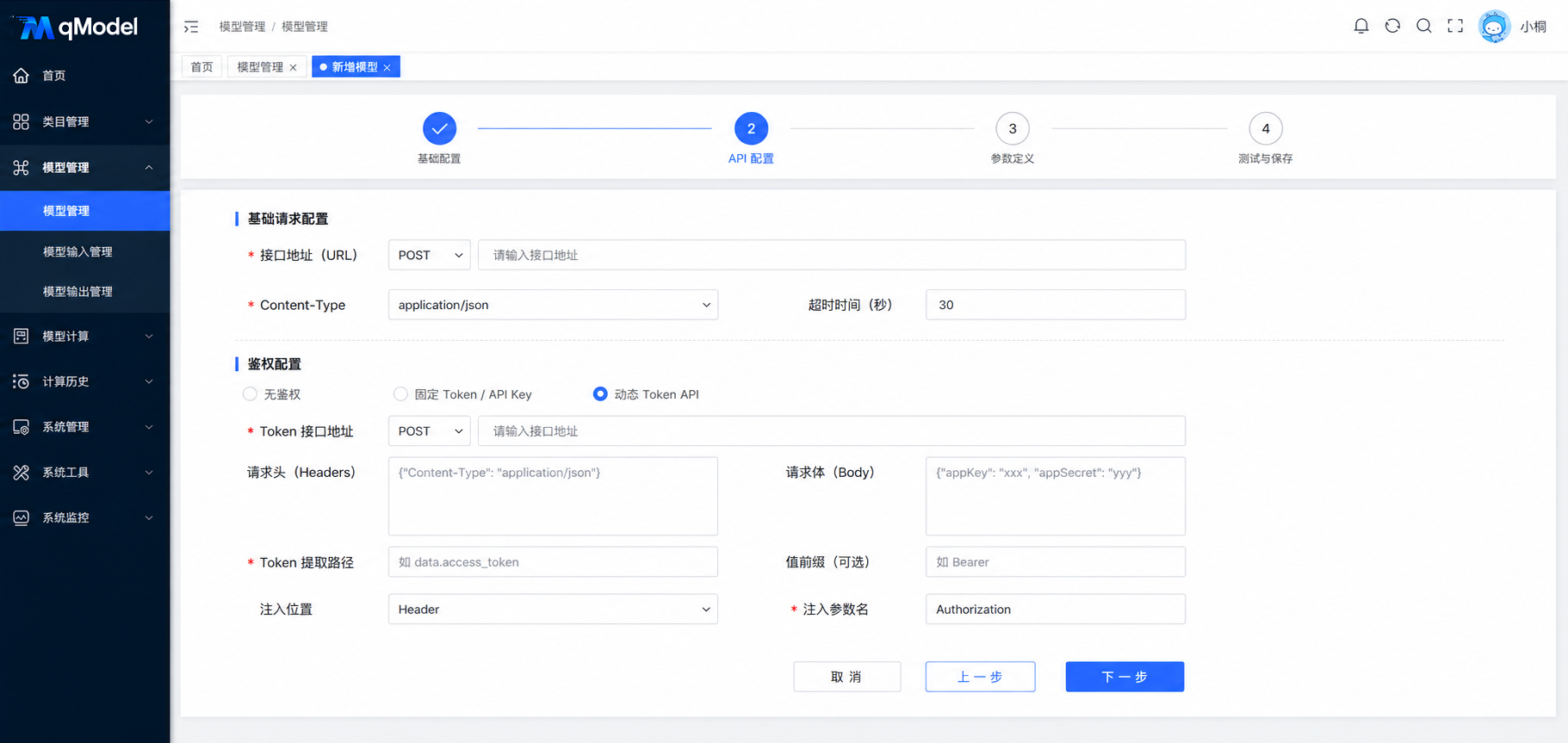Open the user avatar 小桐
The width and height of the screenshot is (1568, 743).
coord(1494,27)
